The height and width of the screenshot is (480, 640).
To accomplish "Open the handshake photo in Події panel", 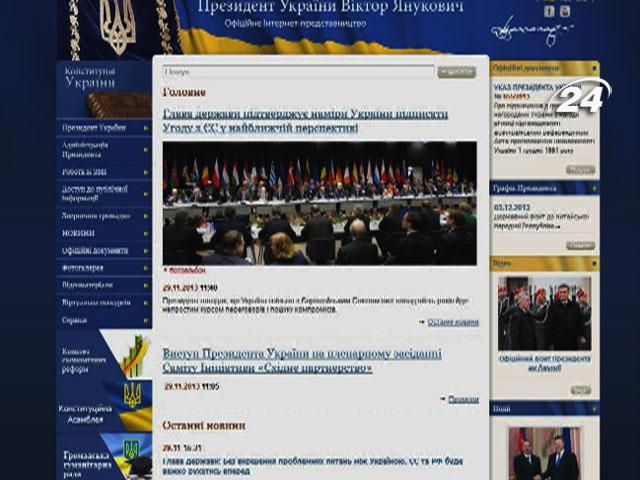I will click(x=544, y=453).
